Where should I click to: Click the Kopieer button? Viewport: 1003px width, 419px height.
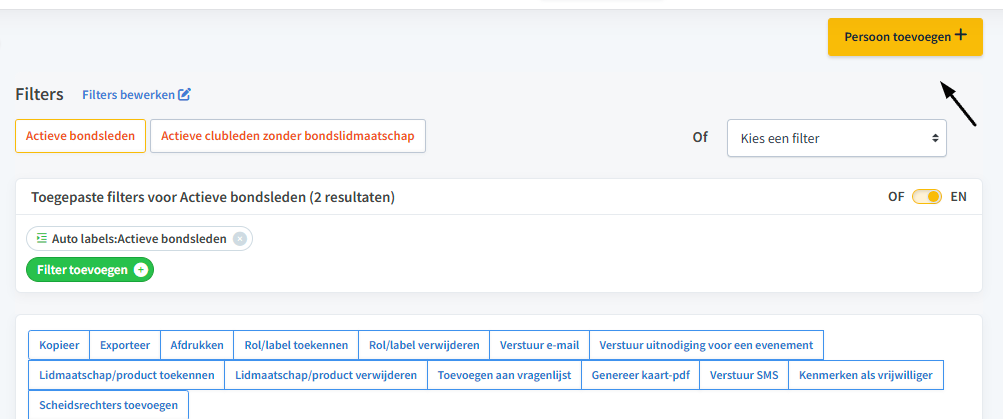tap(59, 345)
